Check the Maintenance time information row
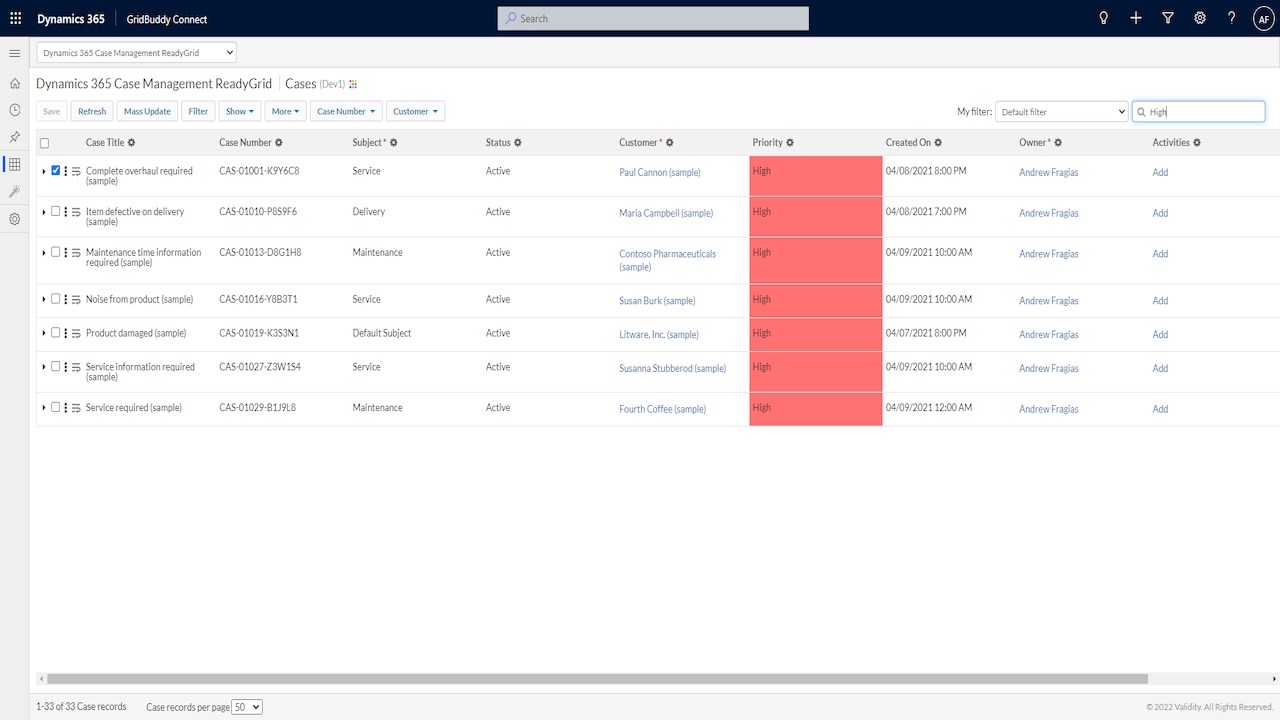1280x720 pixels. tap(56, 253)
